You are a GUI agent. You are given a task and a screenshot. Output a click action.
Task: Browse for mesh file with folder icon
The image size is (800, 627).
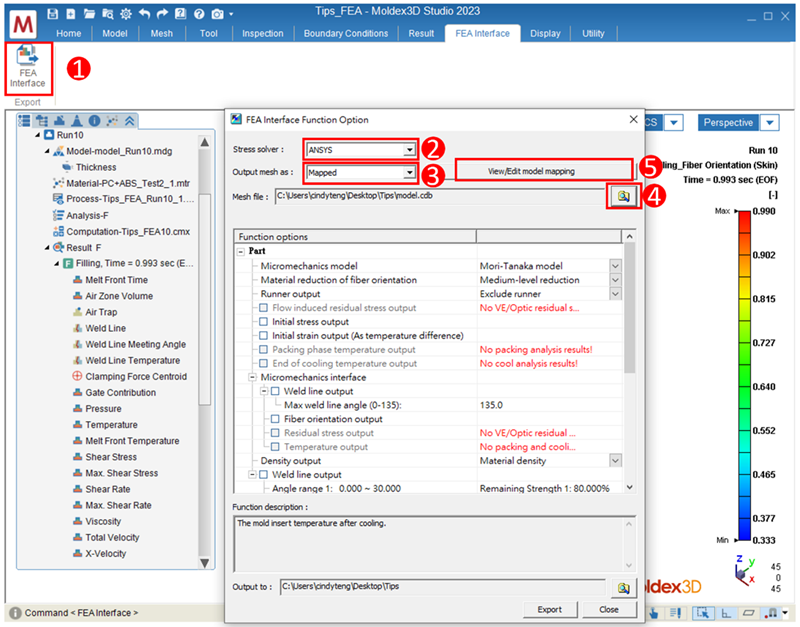point(622,196)
